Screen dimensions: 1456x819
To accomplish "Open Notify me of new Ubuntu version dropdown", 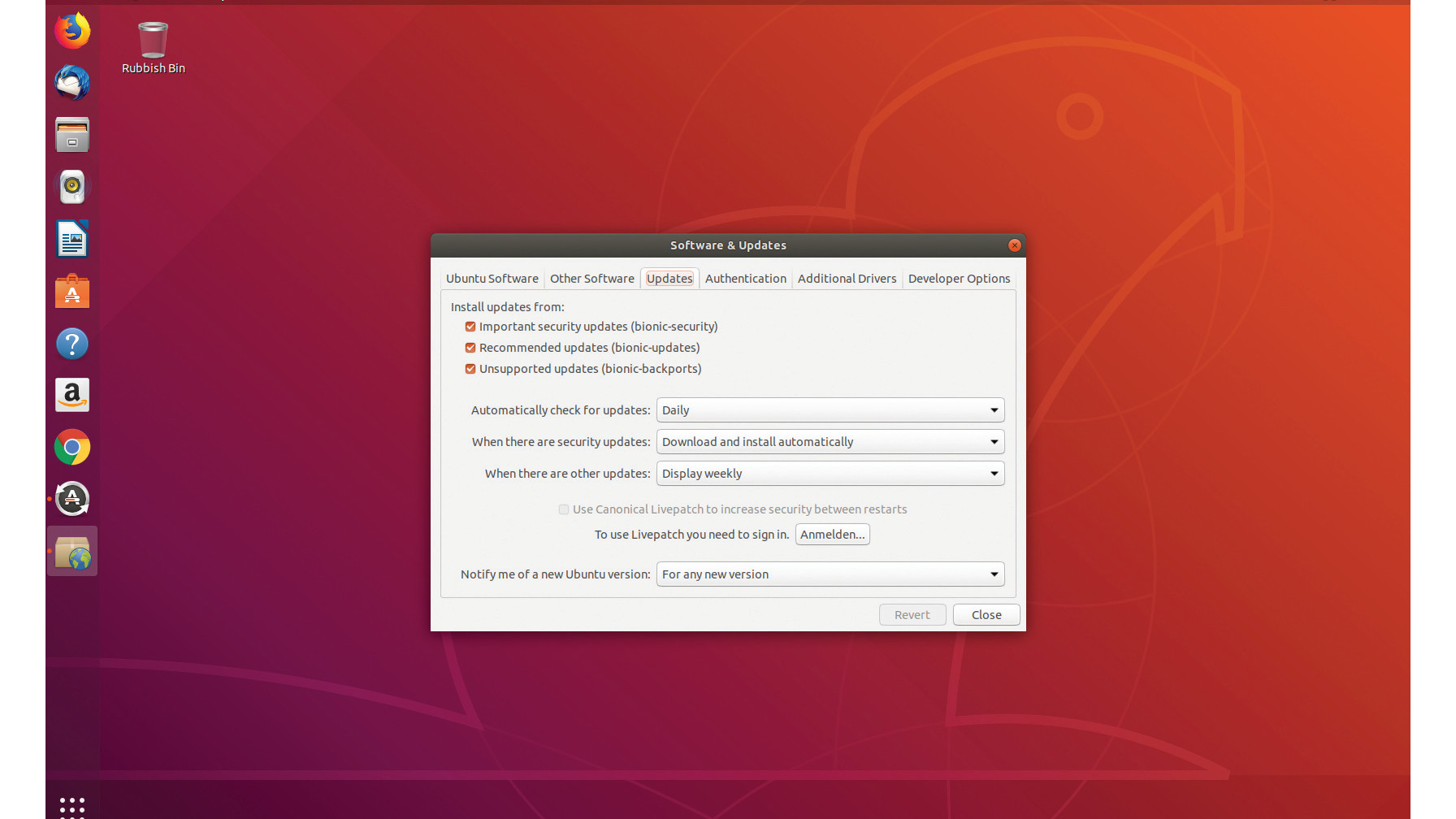I will [830, 574].
